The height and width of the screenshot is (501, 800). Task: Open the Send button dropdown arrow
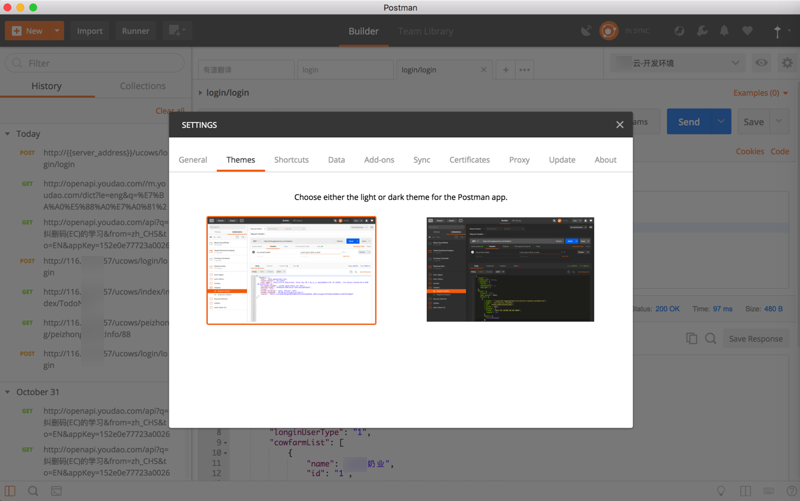(720, 121)
